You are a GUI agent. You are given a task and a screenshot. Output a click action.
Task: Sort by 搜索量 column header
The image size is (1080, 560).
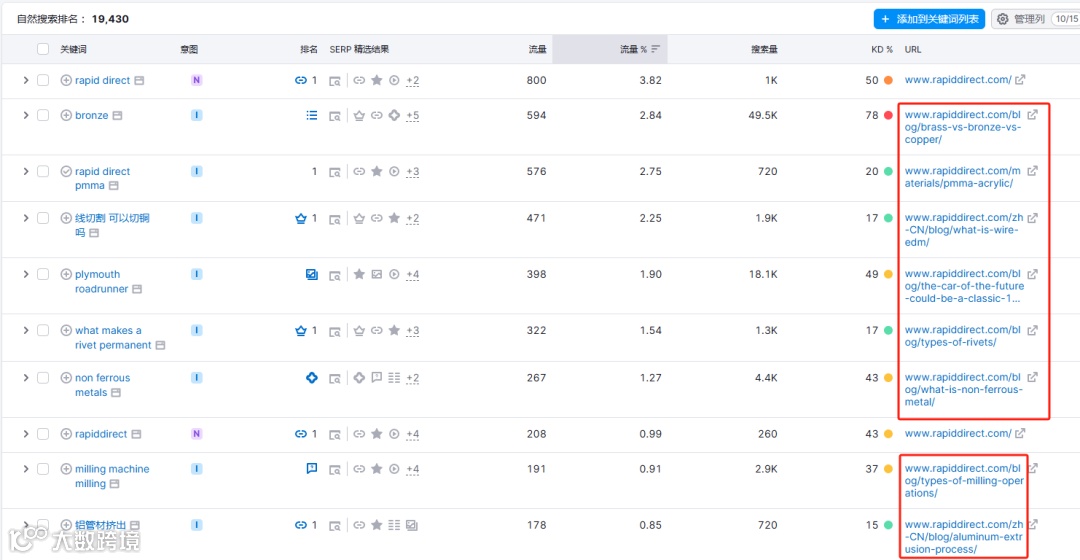(764, 50)
